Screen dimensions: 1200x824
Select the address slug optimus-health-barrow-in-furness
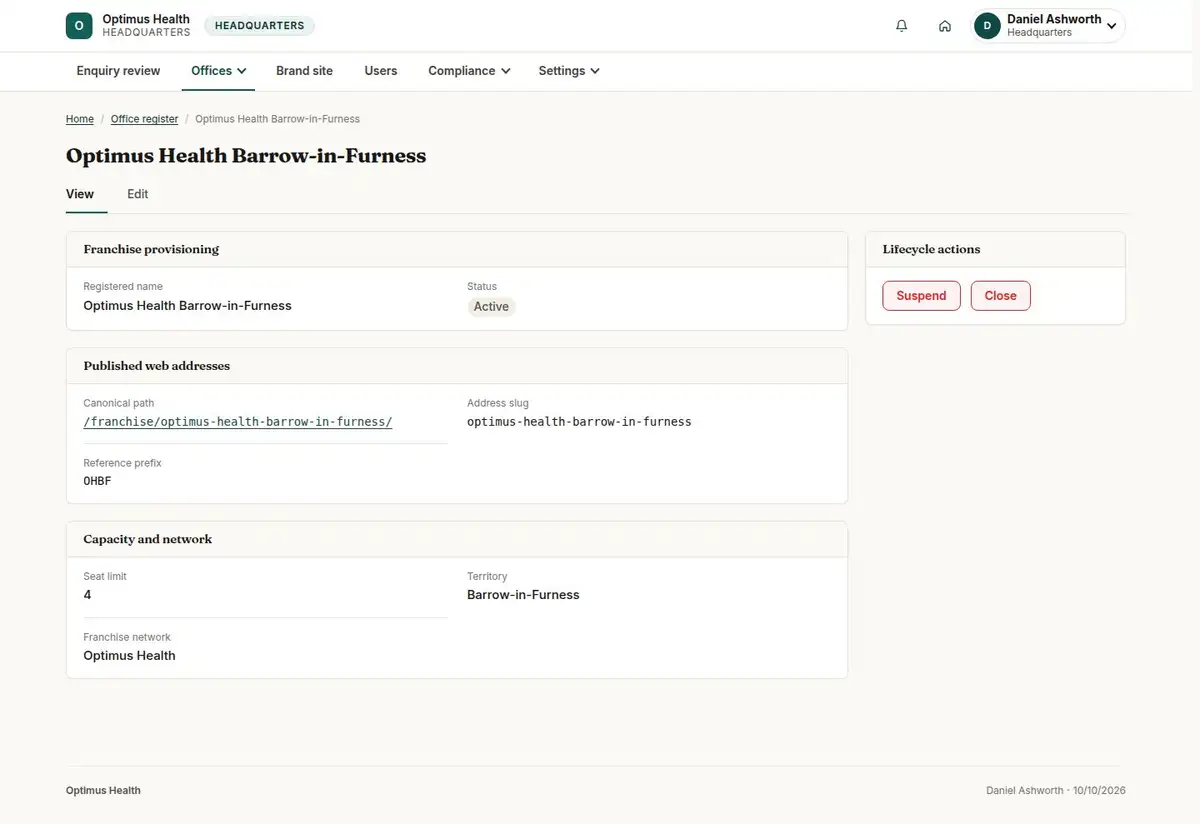pos(579,422)
